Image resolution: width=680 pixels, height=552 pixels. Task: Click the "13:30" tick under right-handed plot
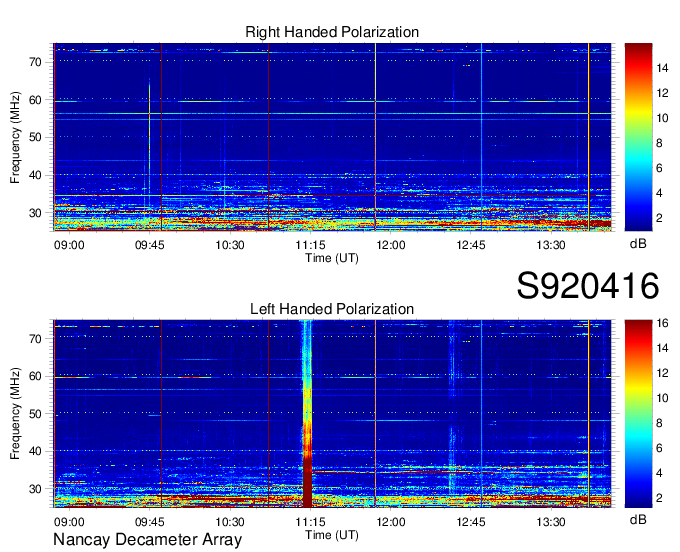click(x=551, y=245)
